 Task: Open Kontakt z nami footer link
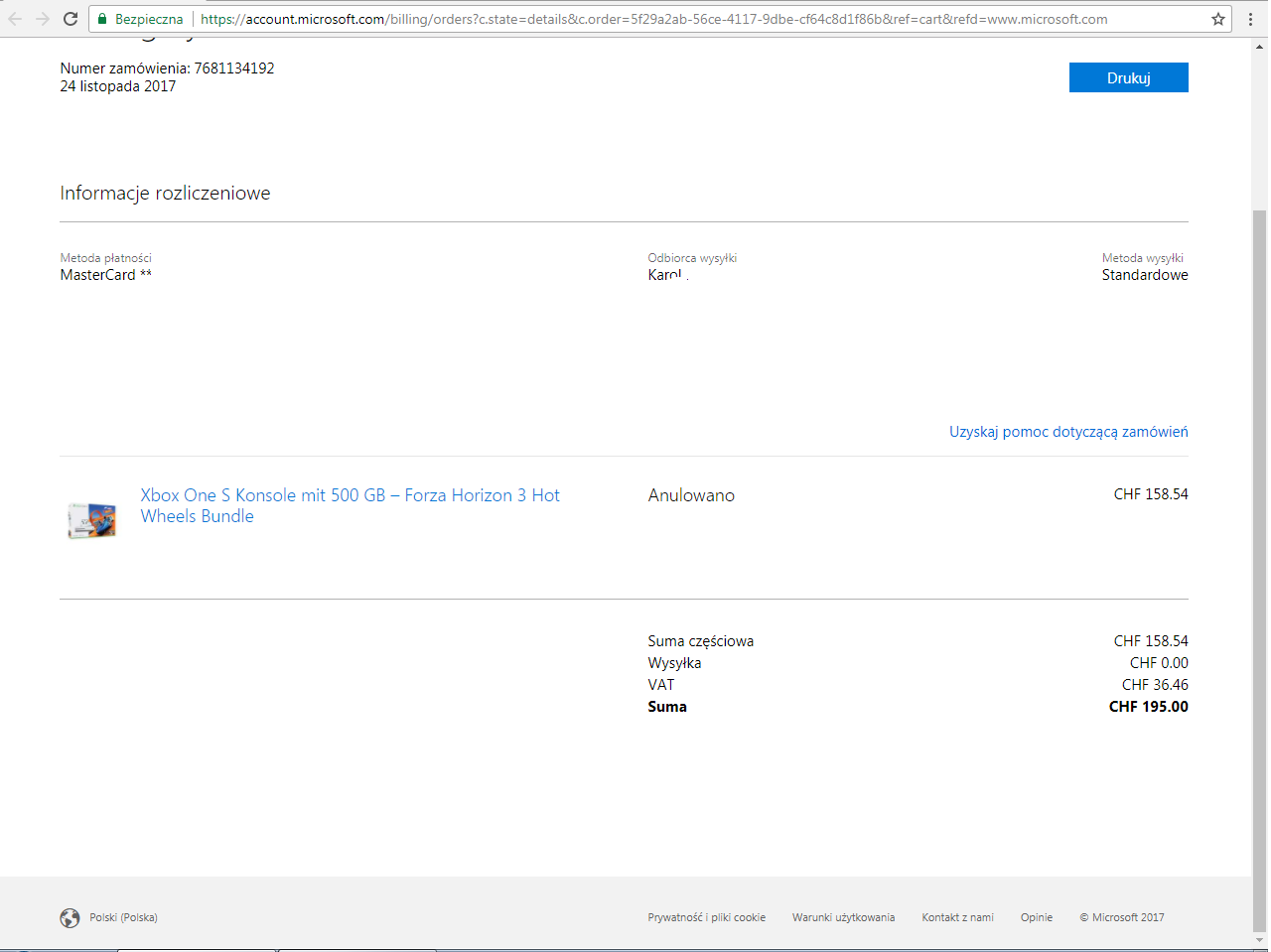[x=957, y=917]
